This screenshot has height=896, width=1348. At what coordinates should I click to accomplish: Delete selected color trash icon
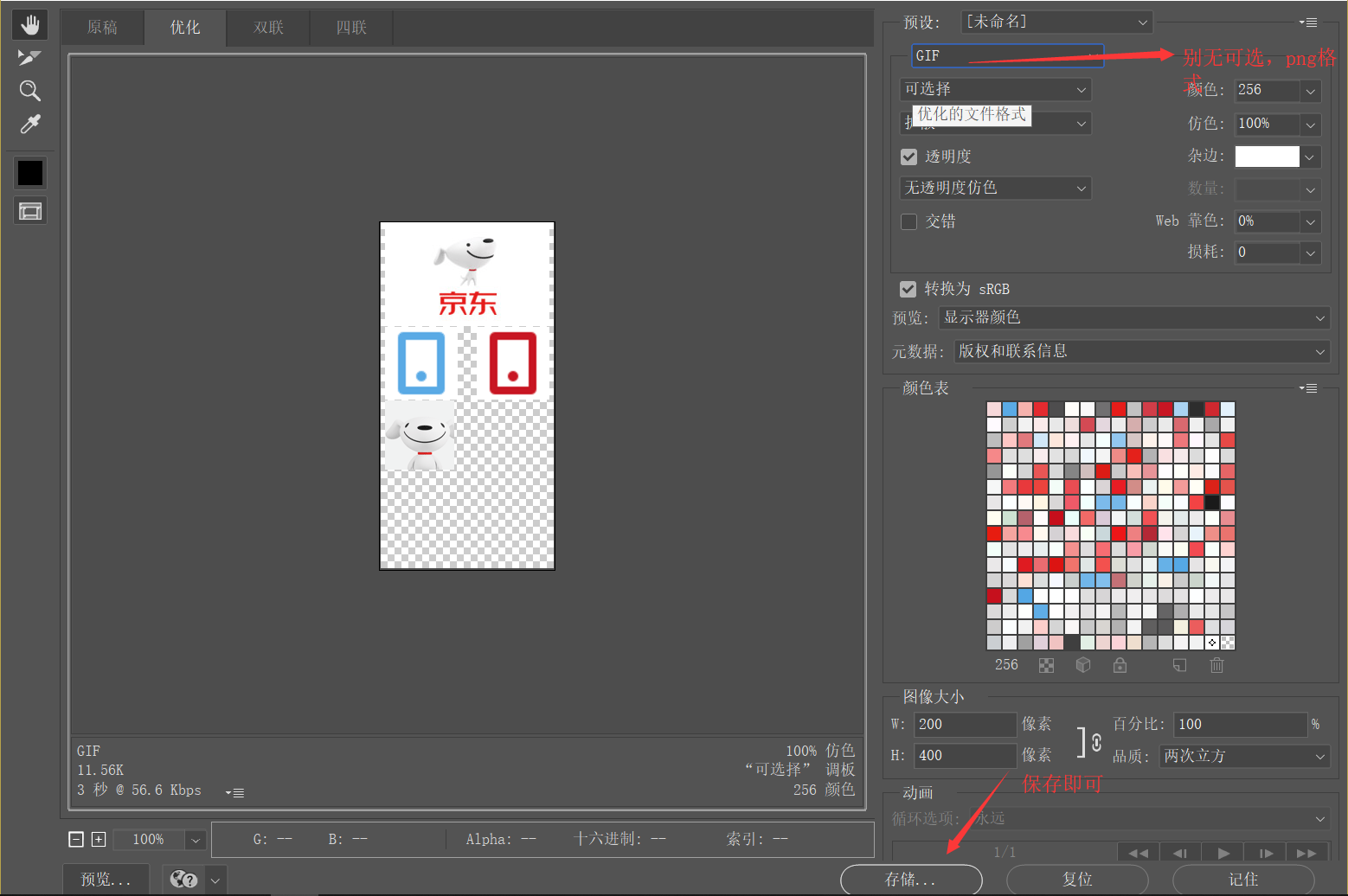pyautogui.click(x=1216, y=665)
